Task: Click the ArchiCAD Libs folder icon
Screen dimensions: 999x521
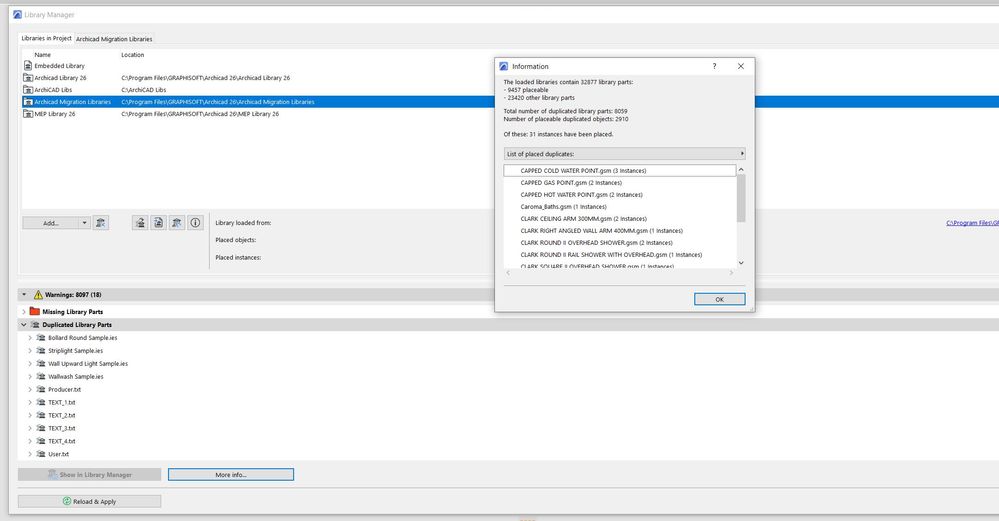Action: 27,90
